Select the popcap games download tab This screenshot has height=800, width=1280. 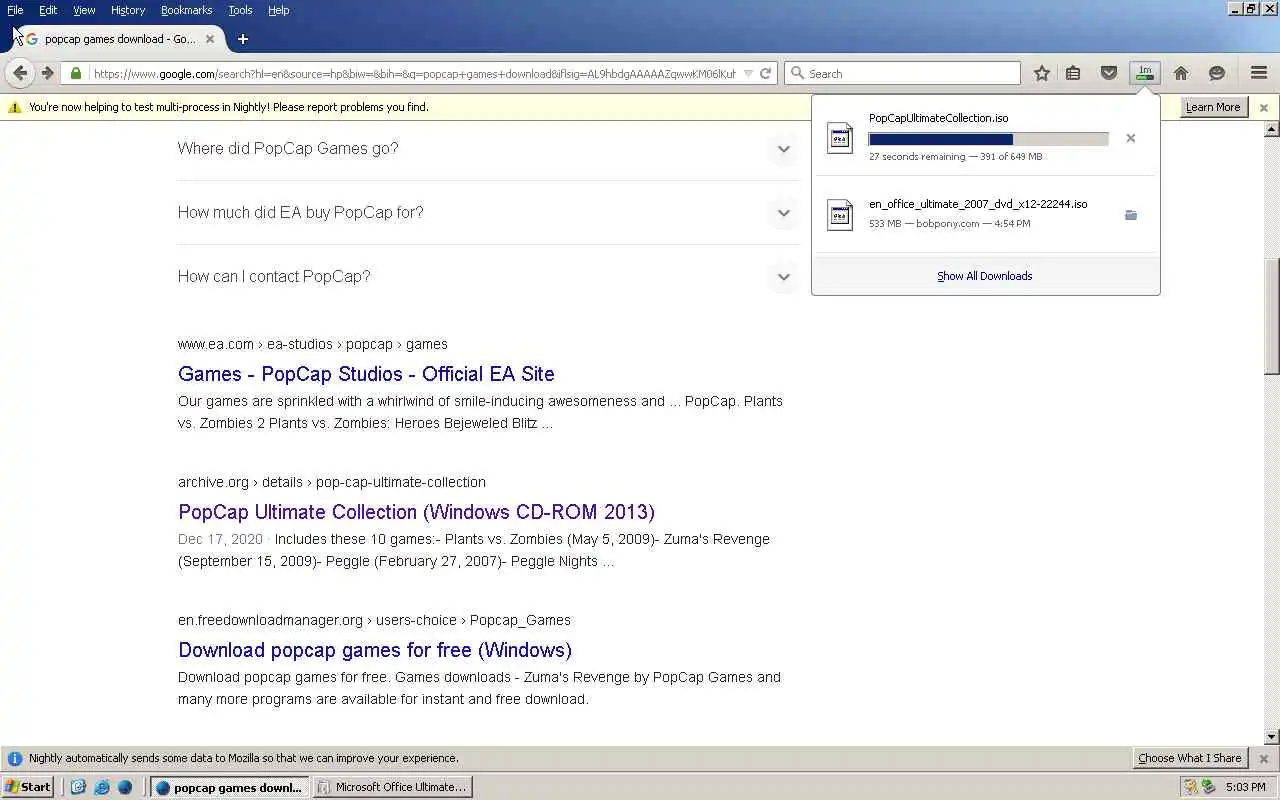(x=120, y=39)
